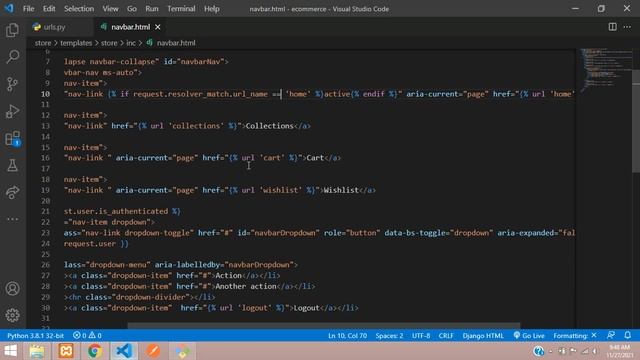Change language mode Django HTML
The height and width of the screenshot is (360, 640).
click(483, 336)
